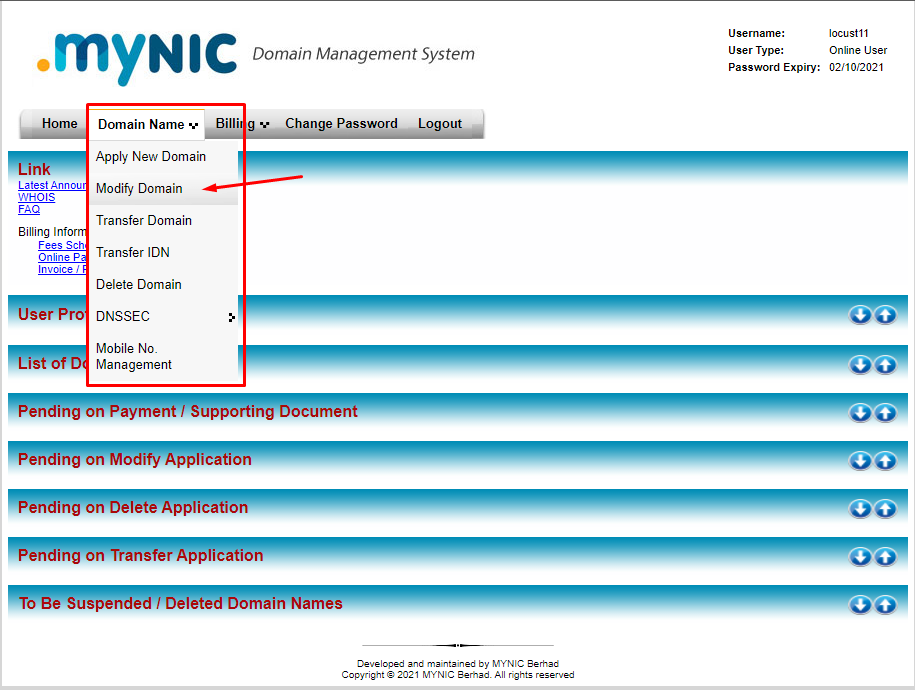915x690 pixels.
Task: Select Modify Domain menu entry
Action: [x=164, y=189]
